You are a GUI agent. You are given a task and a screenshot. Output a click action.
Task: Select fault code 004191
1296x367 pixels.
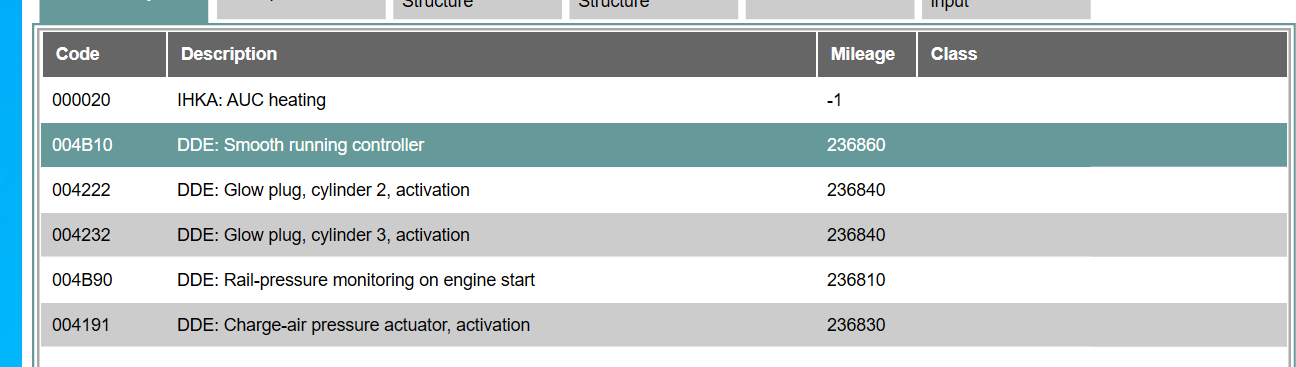pos(81,325)
